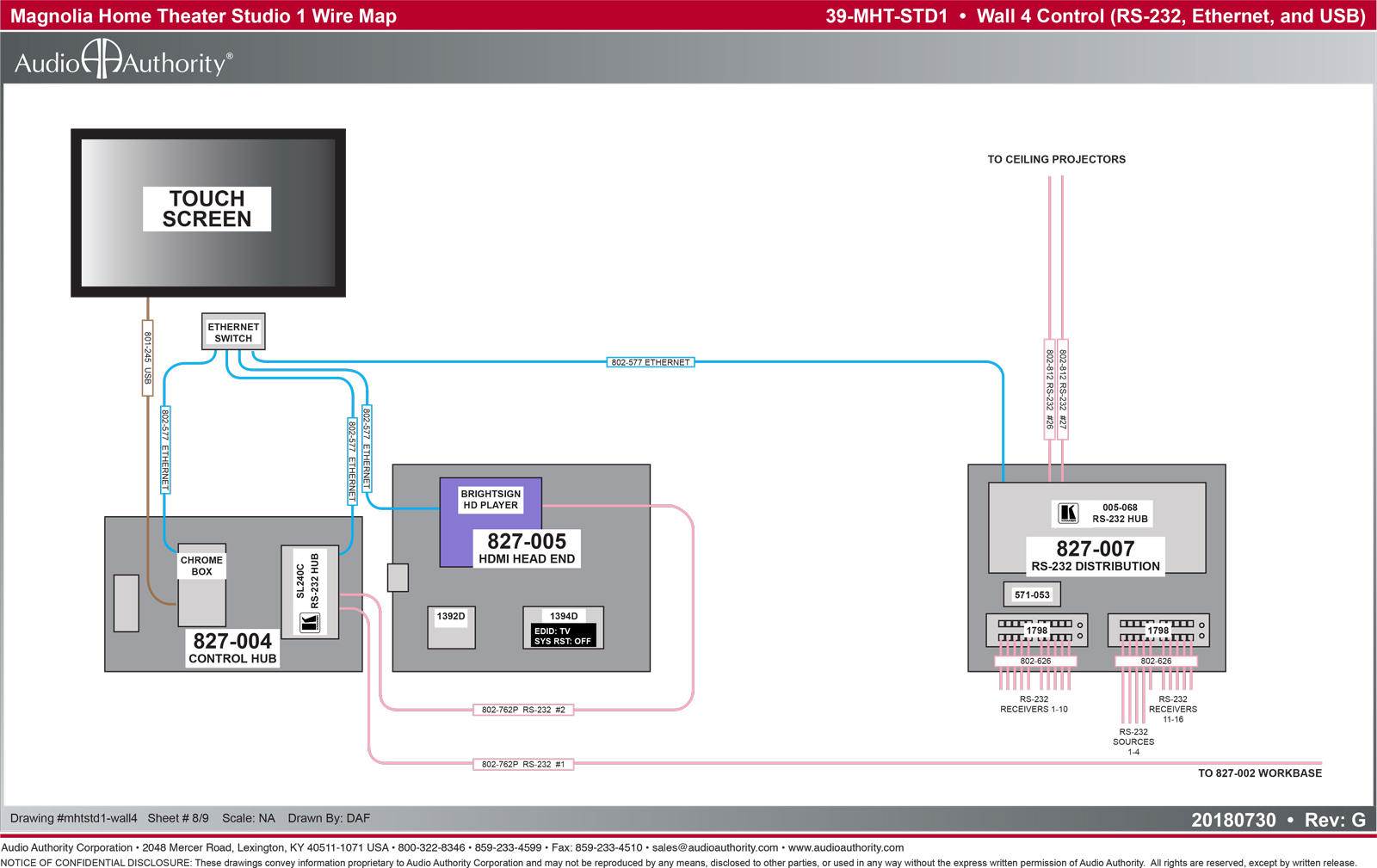The image size is (1377, 868).
Task: Click the Scale: NA text
Action: 249,818
